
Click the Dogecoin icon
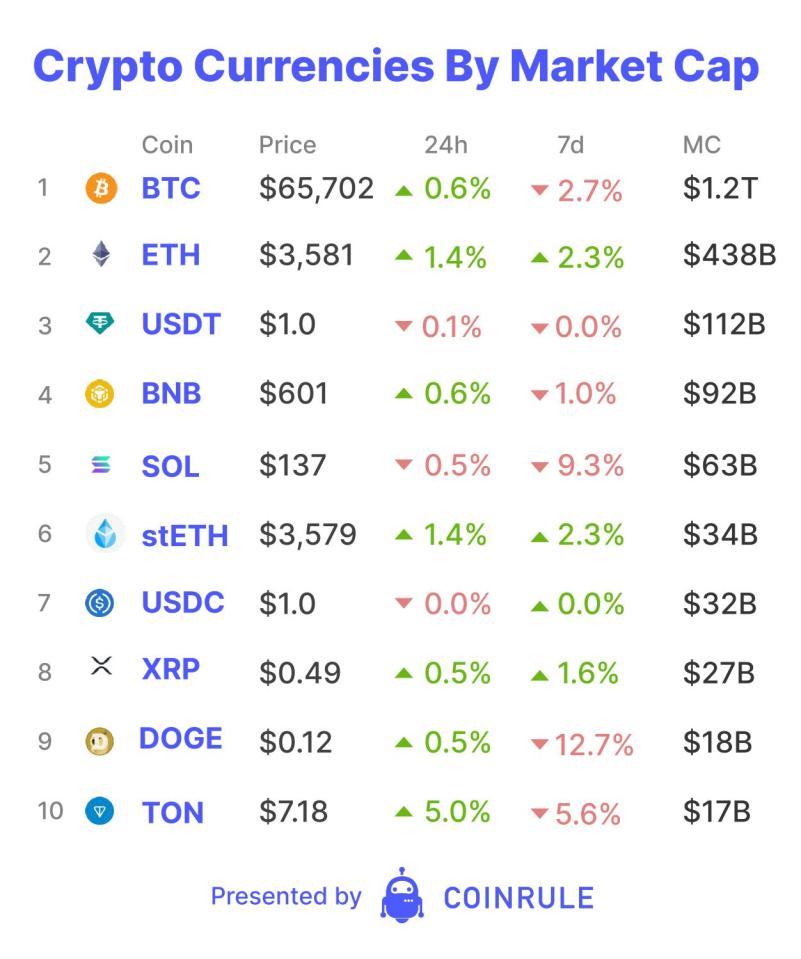click(x=101, y=742)
